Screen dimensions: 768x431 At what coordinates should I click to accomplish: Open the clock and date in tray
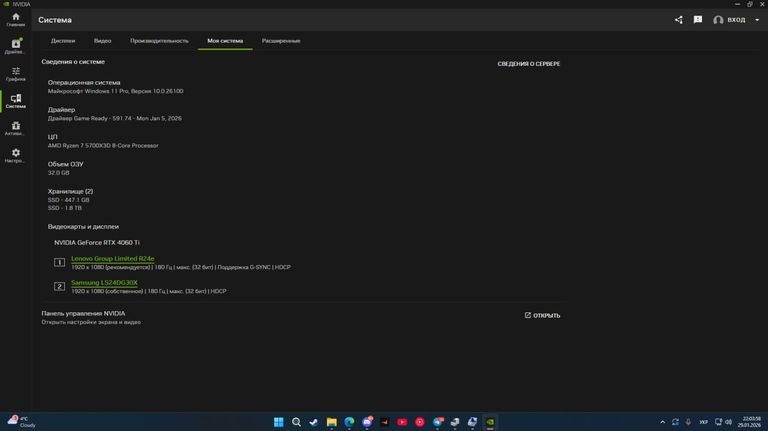point(751,422)
